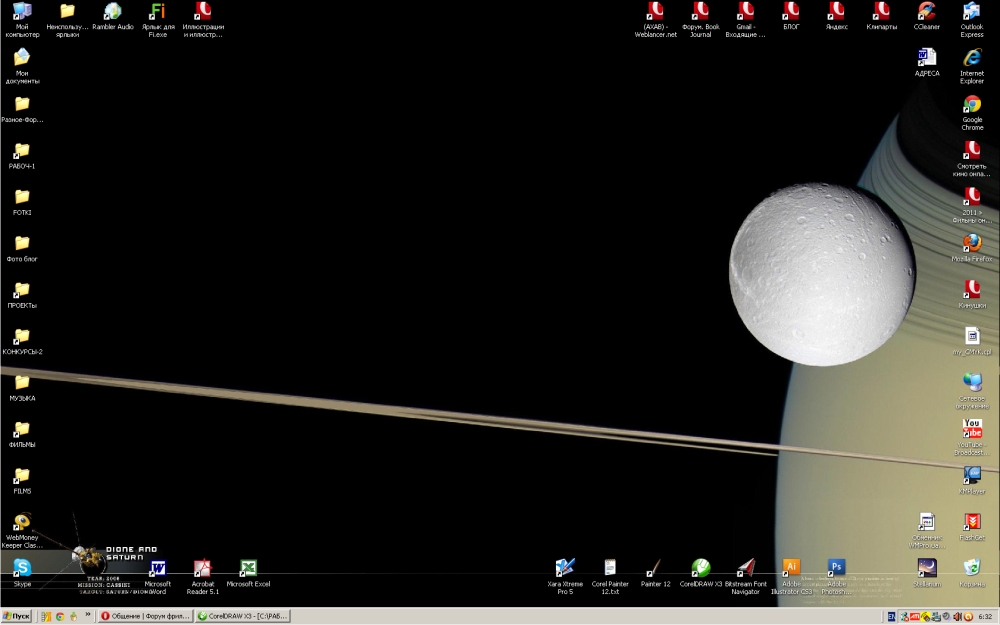Launch Acrobat Reader 5.1 icon

pos(202,577)
